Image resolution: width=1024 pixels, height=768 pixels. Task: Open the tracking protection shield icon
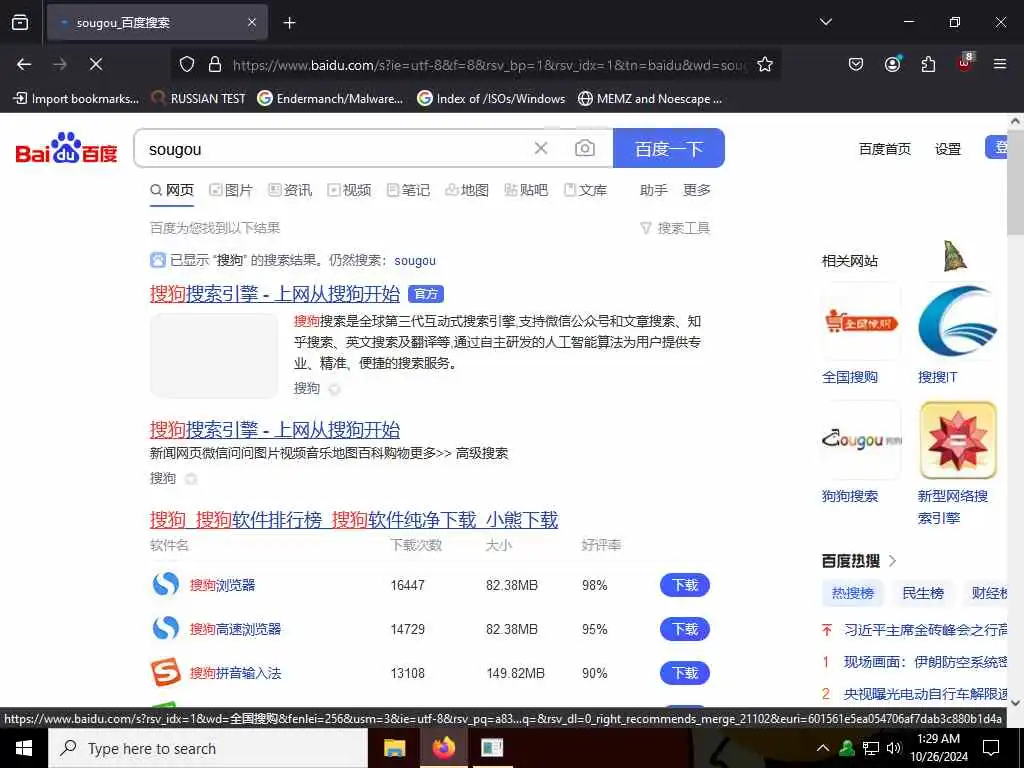point(187,64)
